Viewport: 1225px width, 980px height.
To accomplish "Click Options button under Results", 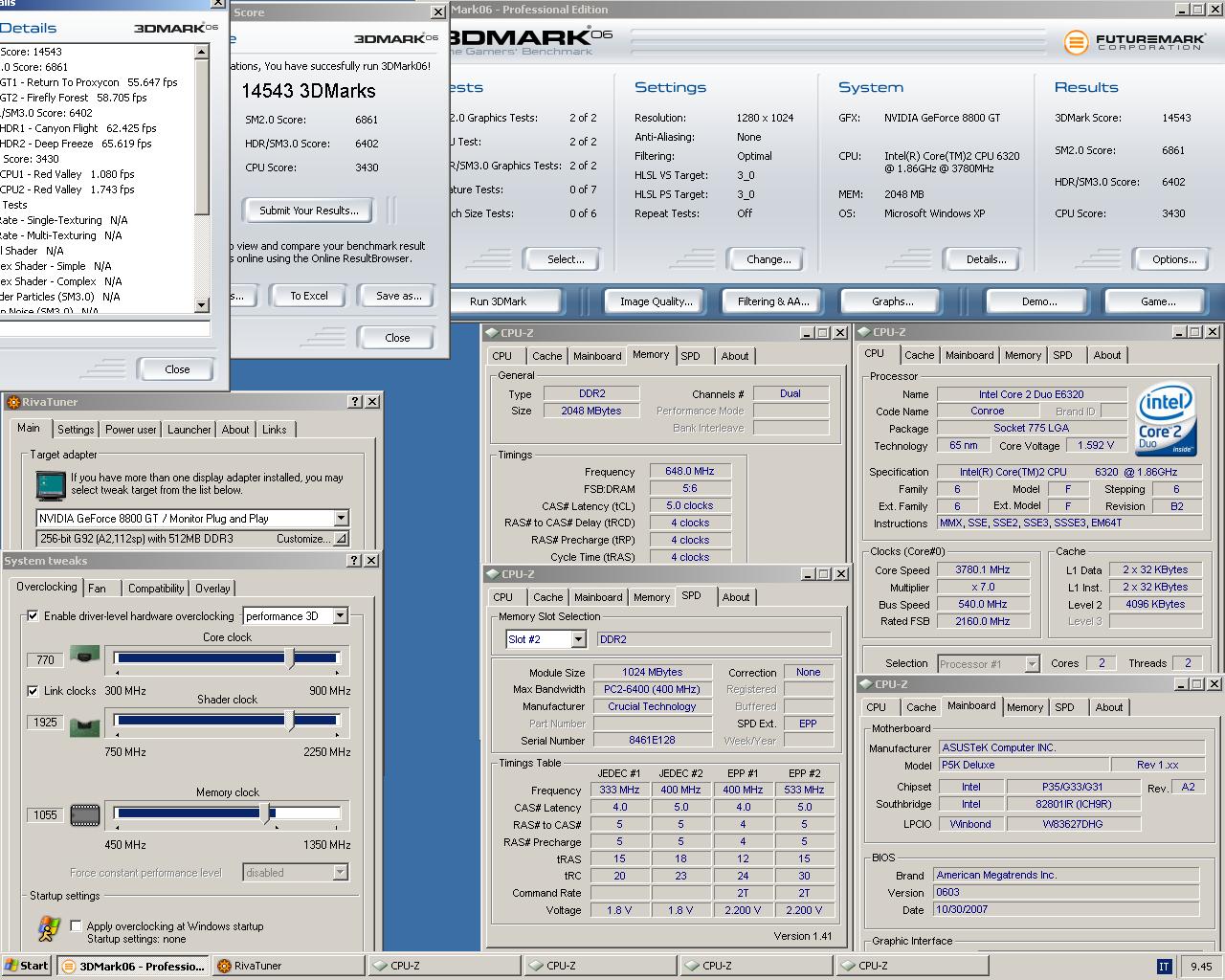I will pos(1174,259).
